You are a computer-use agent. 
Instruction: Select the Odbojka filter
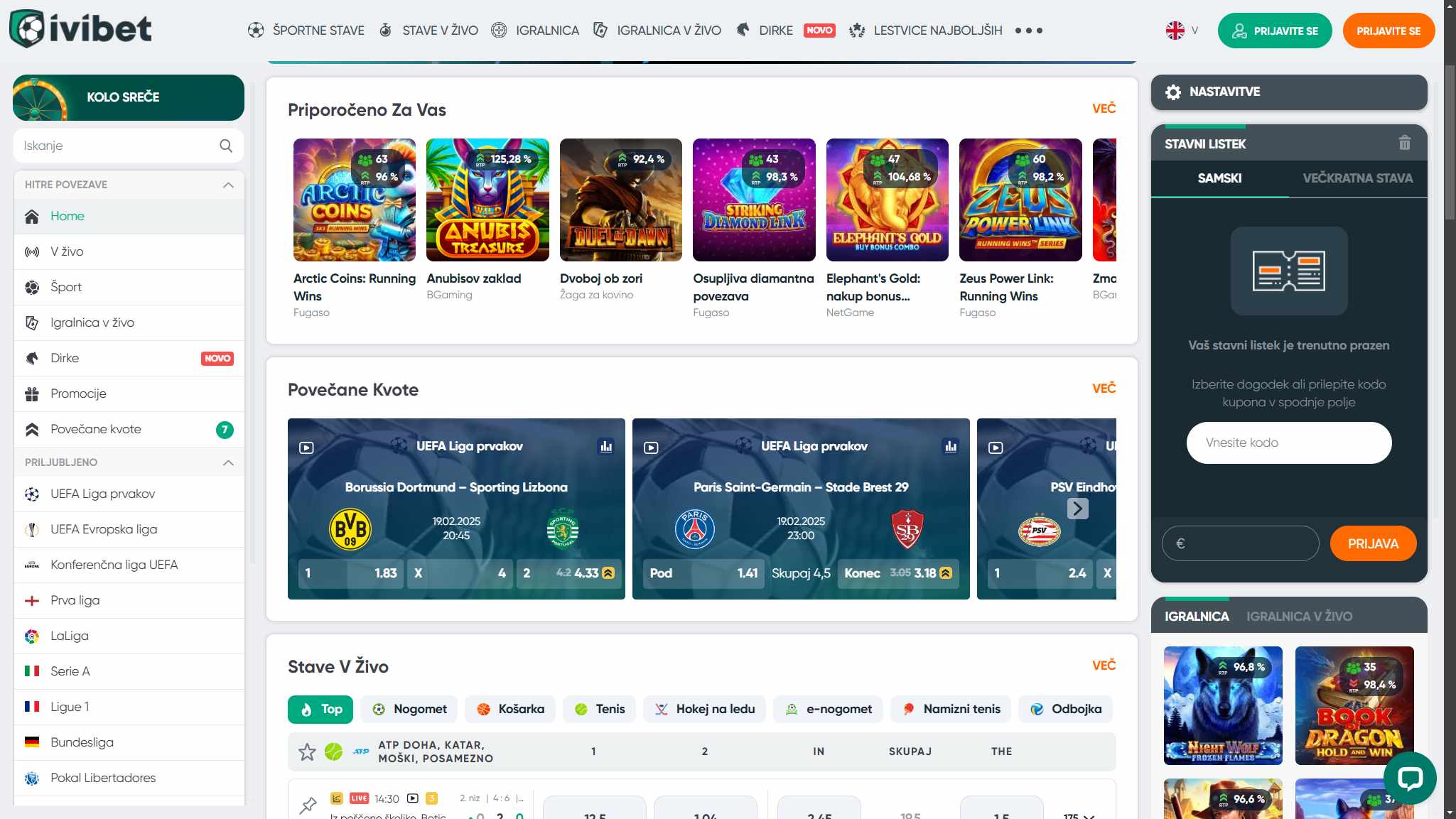[x=1065, y=710]
